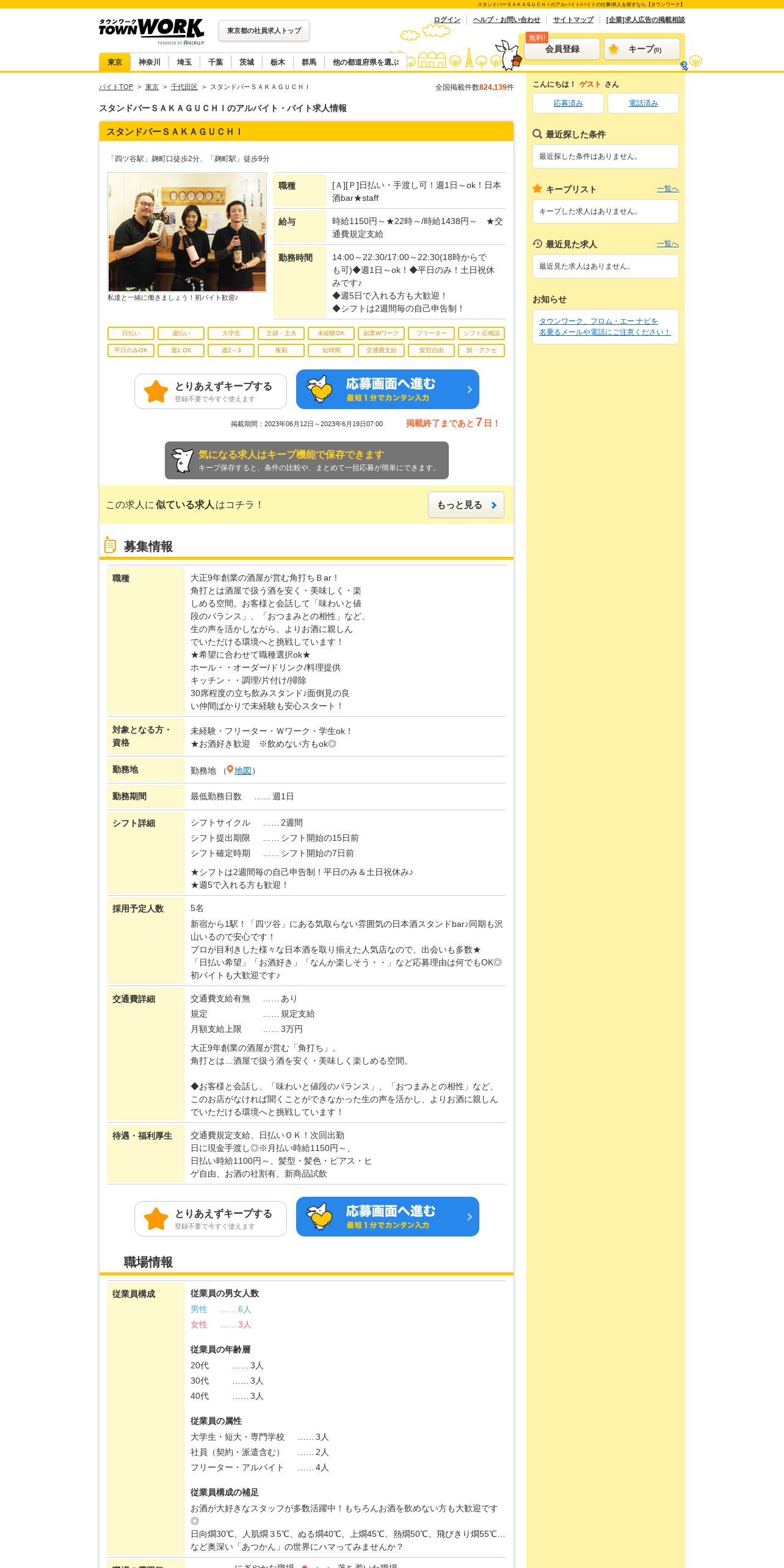Select the 平日のみOK tag
784x1568 pixels.
coord(131,350)
